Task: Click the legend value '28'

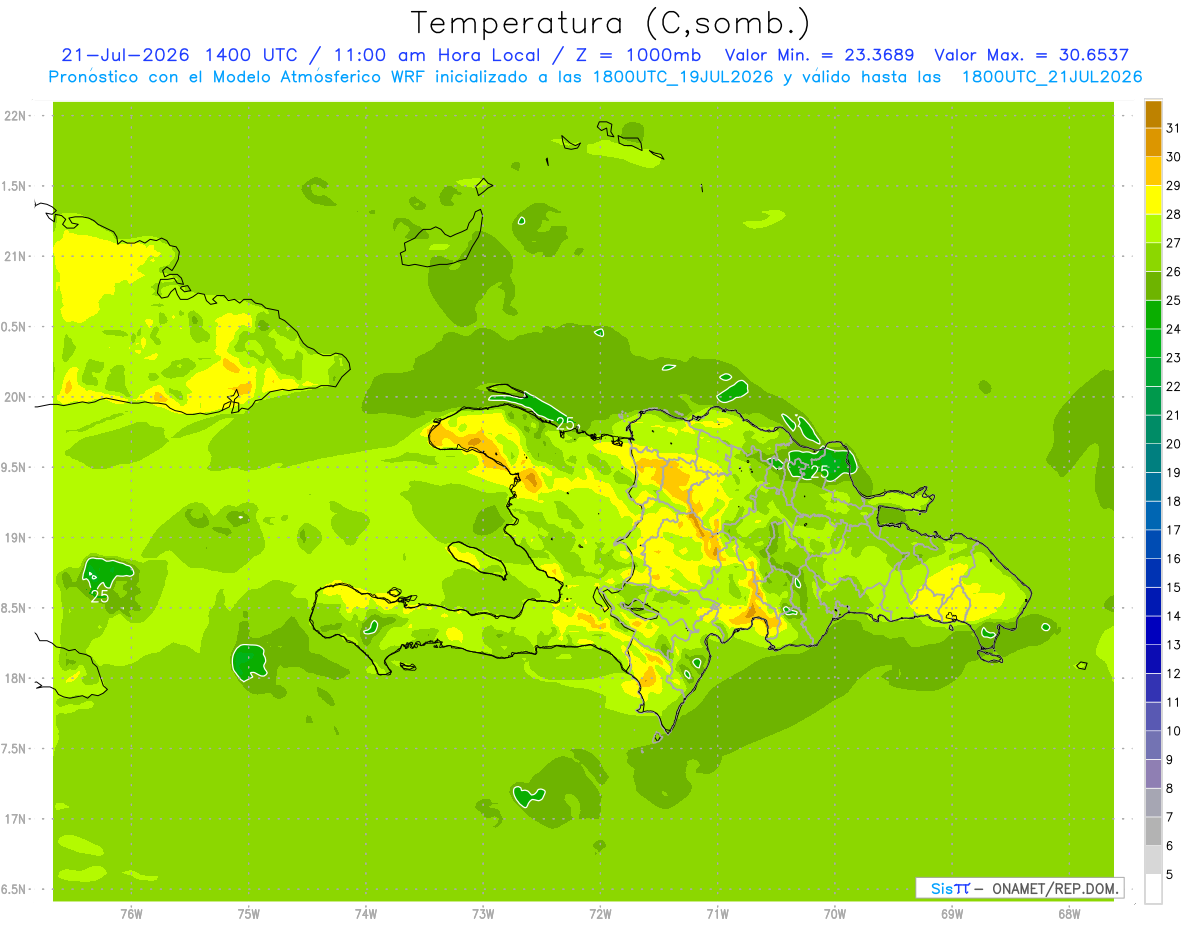Action: tap(1174, 214)
